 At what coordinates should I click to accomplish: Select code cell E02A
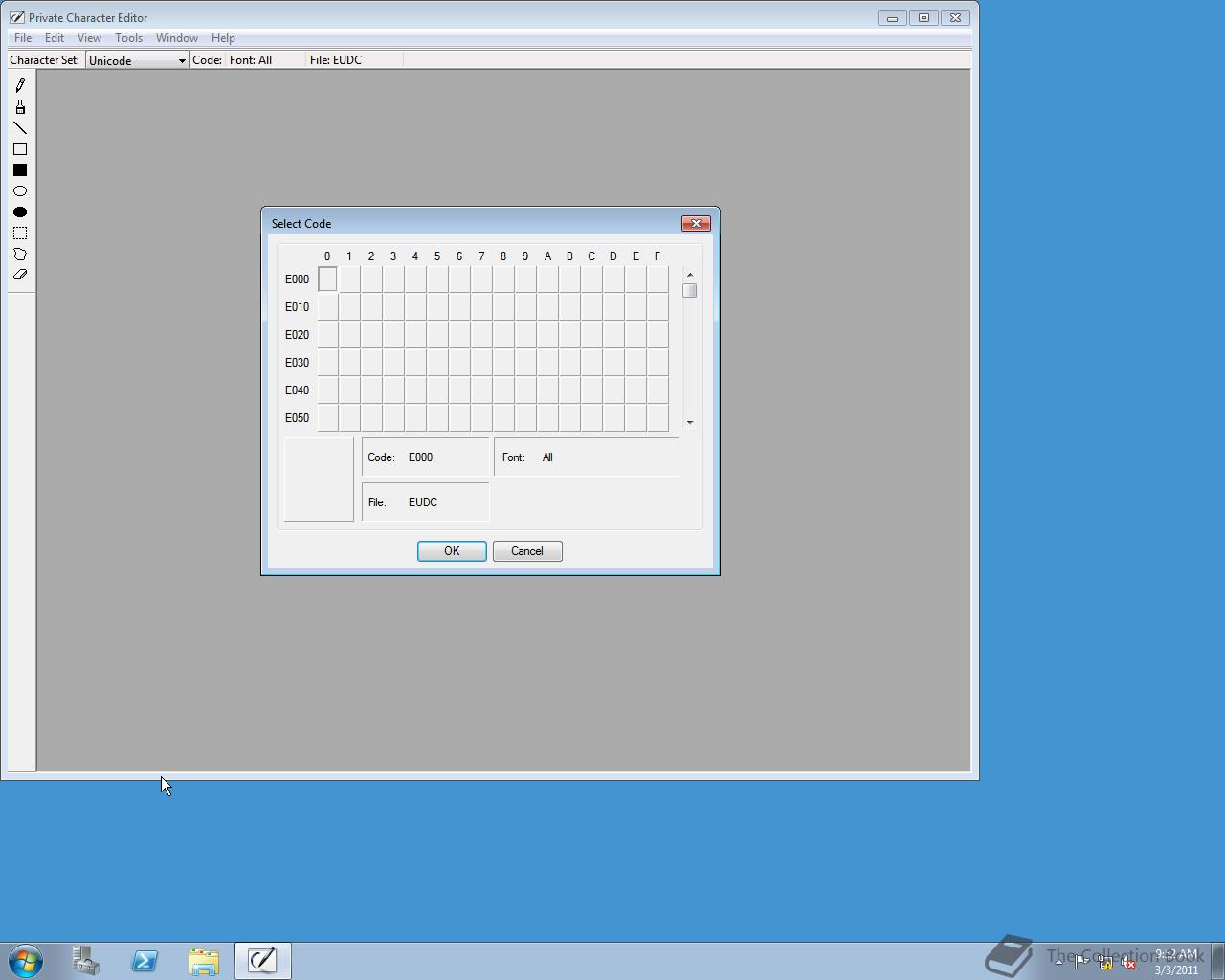click(547, 335)
